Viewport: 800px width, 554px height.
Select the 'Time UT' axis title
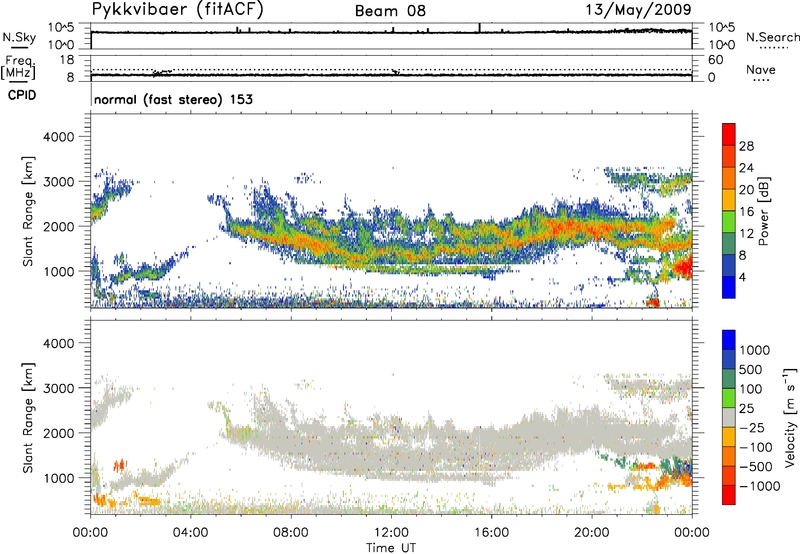pyautogui.click(x=391, y=548)
